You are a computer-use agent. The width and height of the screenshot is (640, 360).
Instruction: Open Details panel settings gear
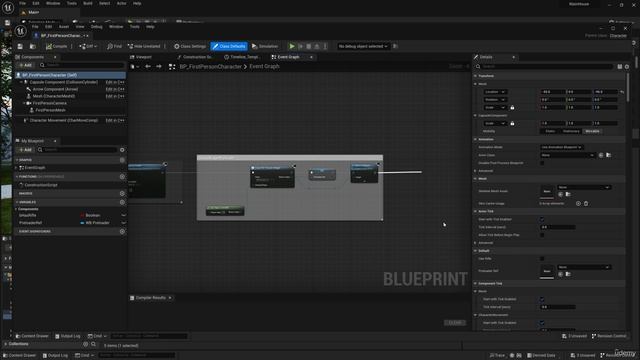pyautogui.click(x=627, y=67)
